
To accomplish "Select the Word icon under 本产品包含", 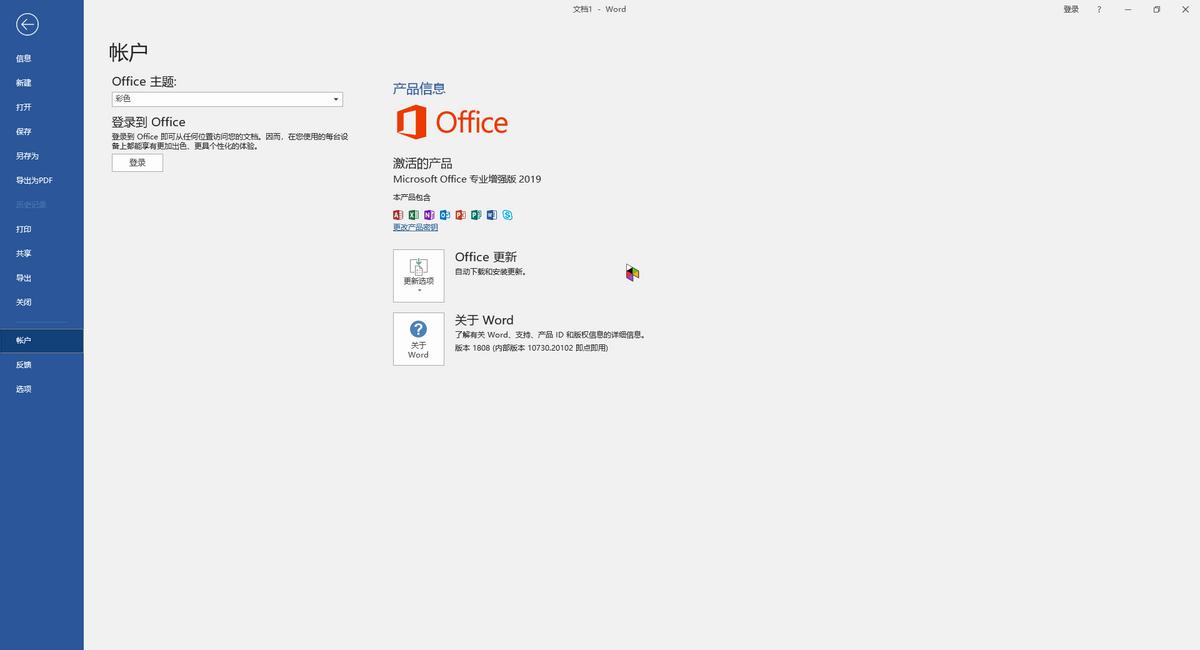I will coord(489,214).
